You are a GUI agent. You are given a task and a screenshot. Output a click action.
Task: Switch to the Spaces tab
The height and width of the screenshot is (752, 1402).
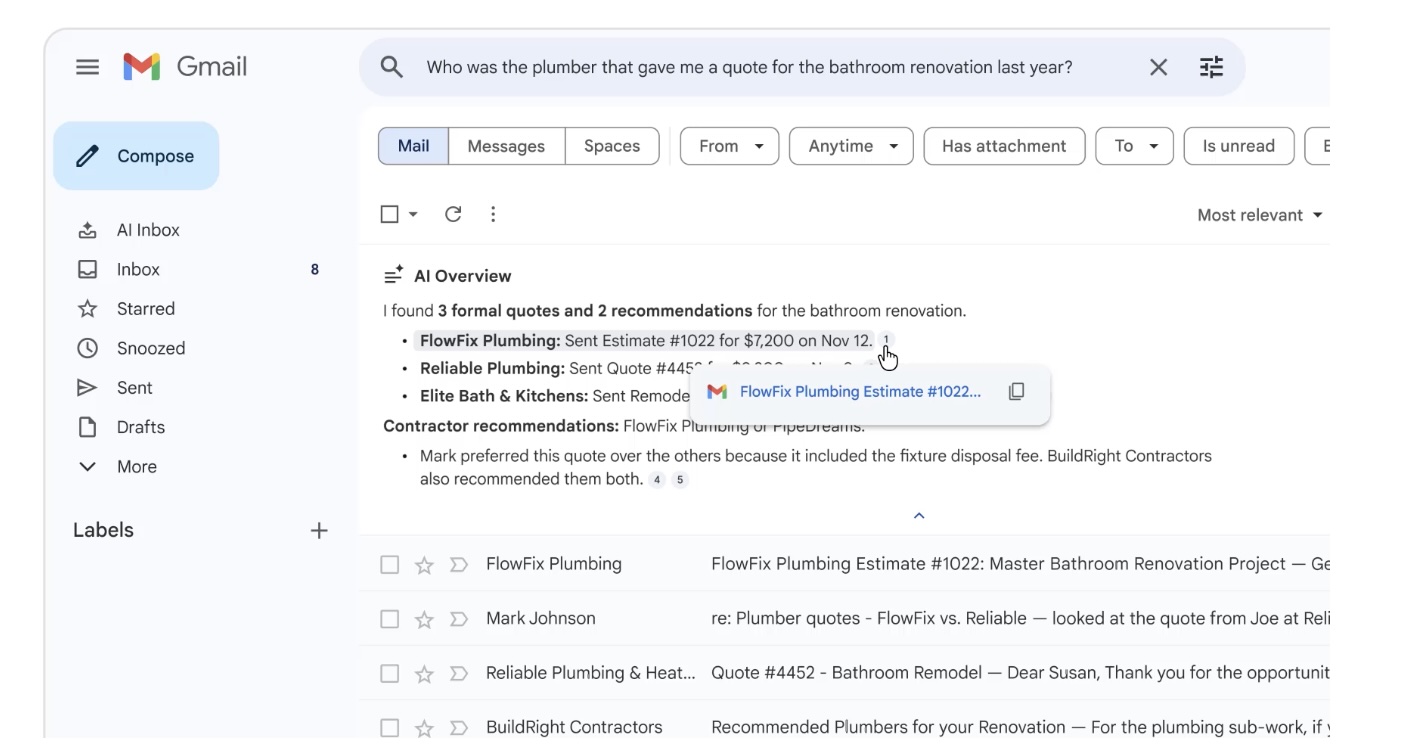pyautogui.click(x=611, y=146)
